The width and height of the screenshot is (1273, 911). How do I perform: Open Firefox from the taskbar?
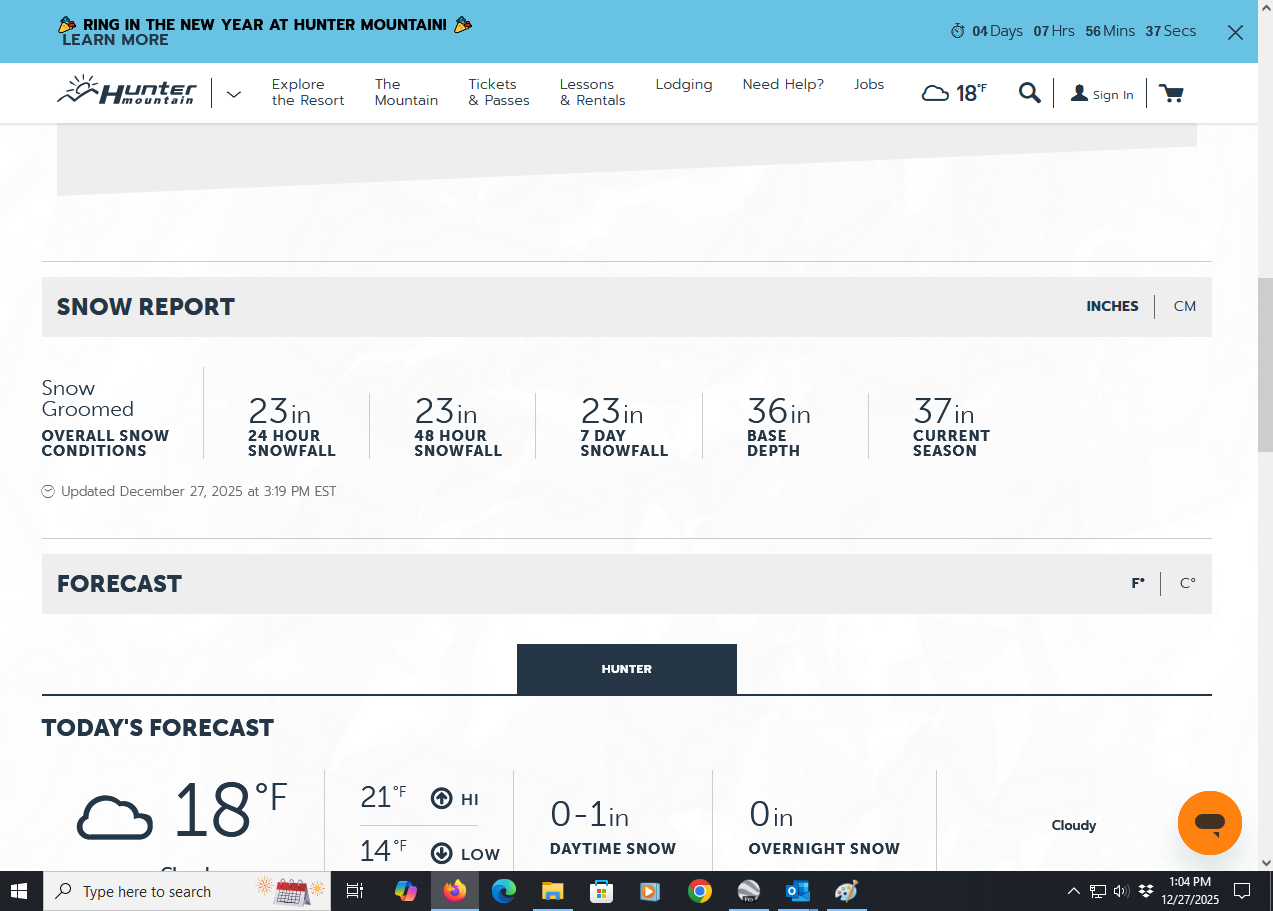pyautogui.click(x=455, y=891)
